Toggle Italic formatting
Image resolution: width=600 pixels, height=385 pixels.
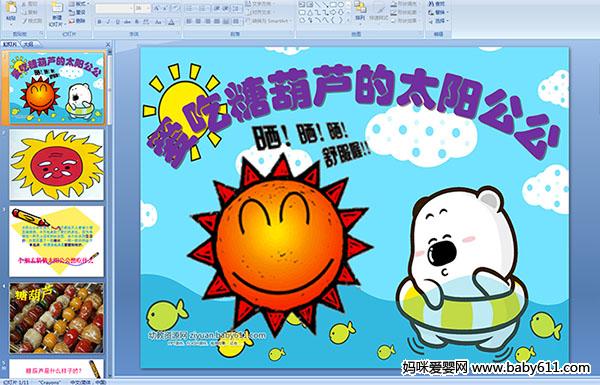[x=108, y=22]
